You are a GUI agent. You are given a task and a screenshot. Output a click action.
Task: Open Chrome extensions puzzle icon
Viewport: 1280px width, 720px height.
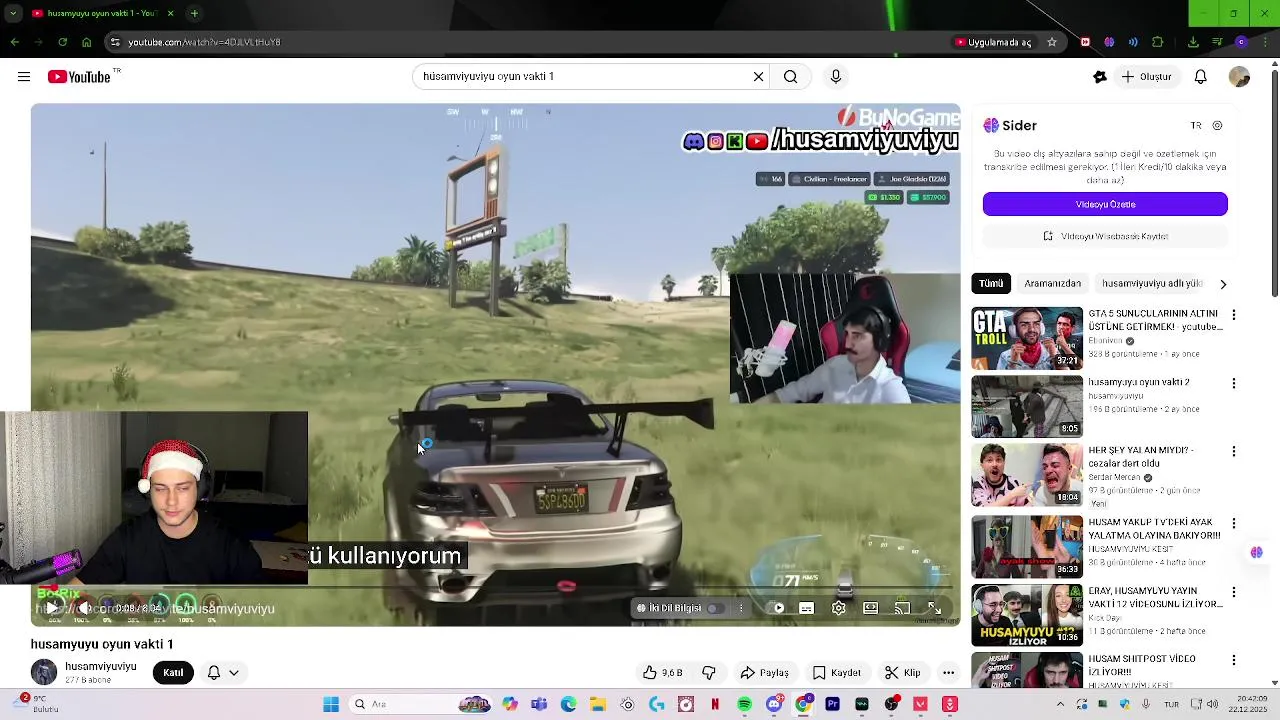tap(1157, 42)
